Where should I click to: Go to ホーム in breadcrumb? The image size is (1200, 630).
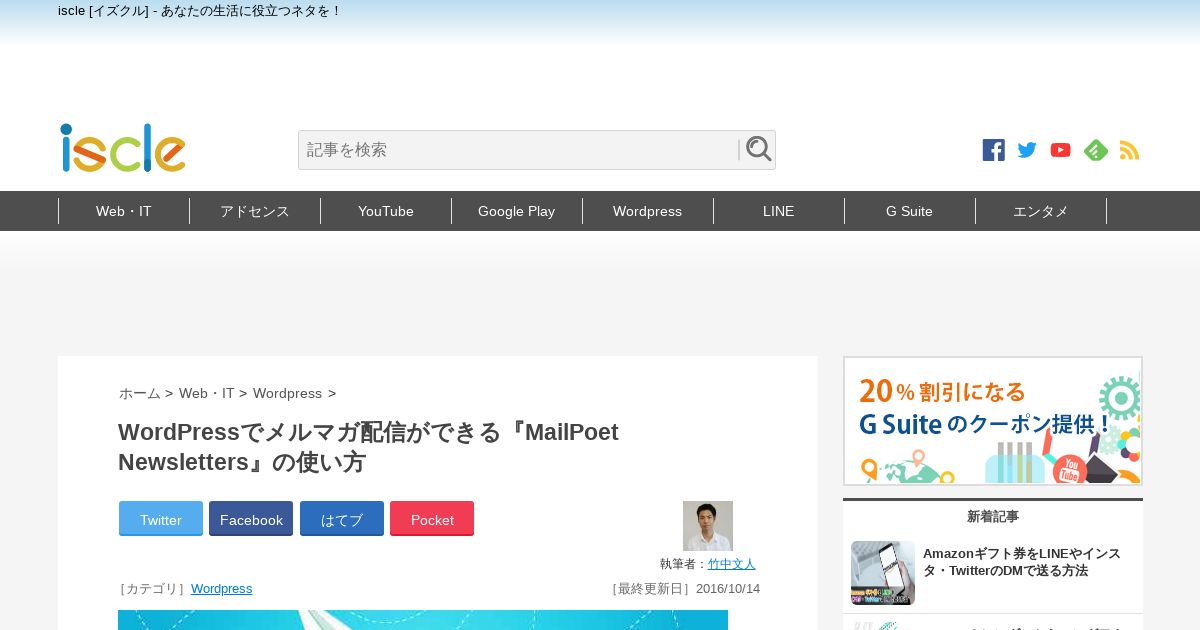(140, 393)
